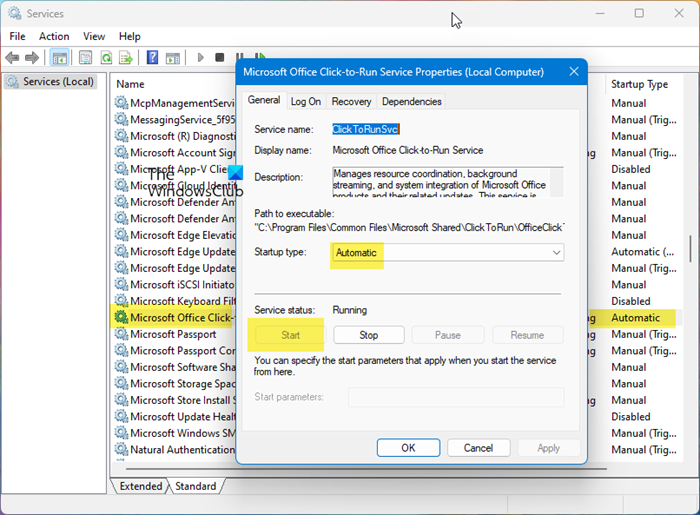Click the Description box scrollbar in the dialog
This screenshot has width=700, height=515.
(x=557, y=182)
